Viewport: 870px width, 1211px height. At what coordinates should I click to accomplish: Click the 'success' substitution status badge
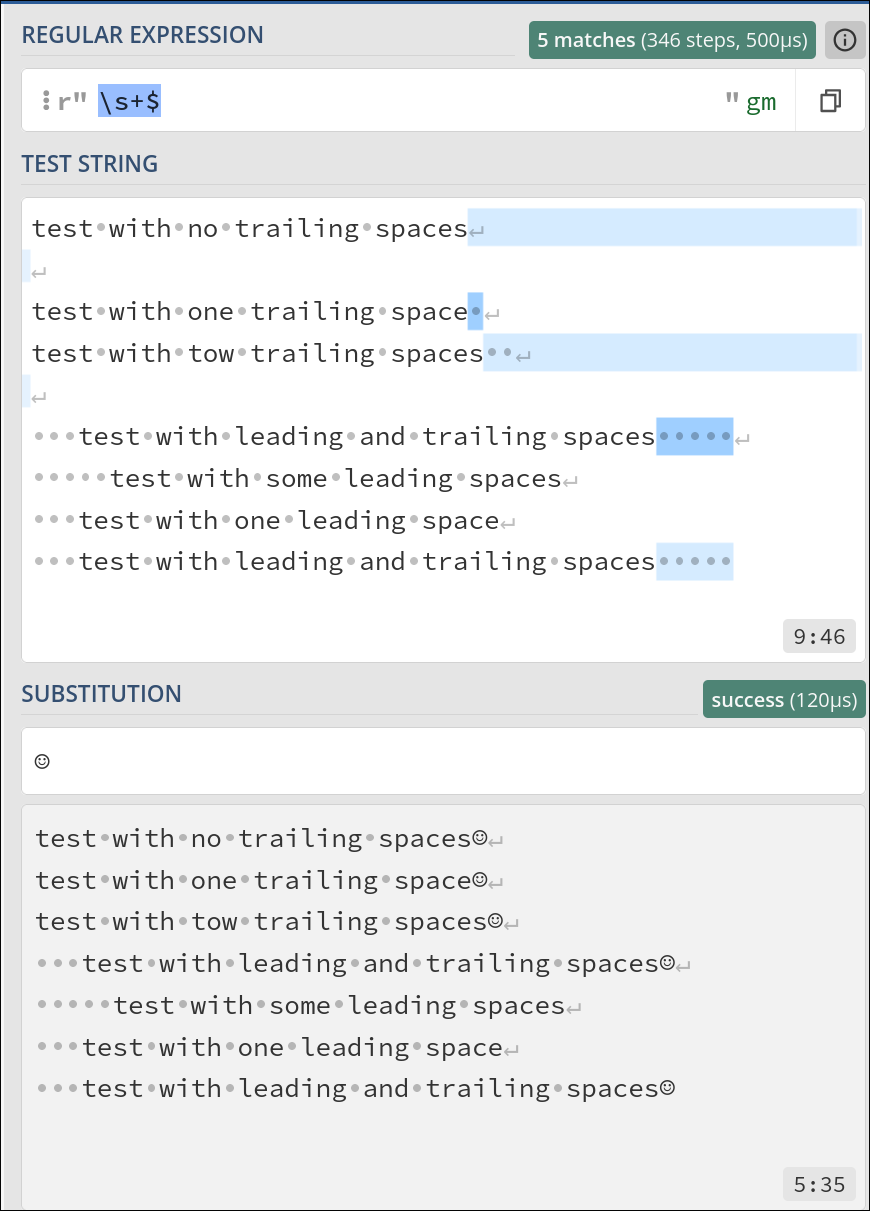[x=784, y=700]
